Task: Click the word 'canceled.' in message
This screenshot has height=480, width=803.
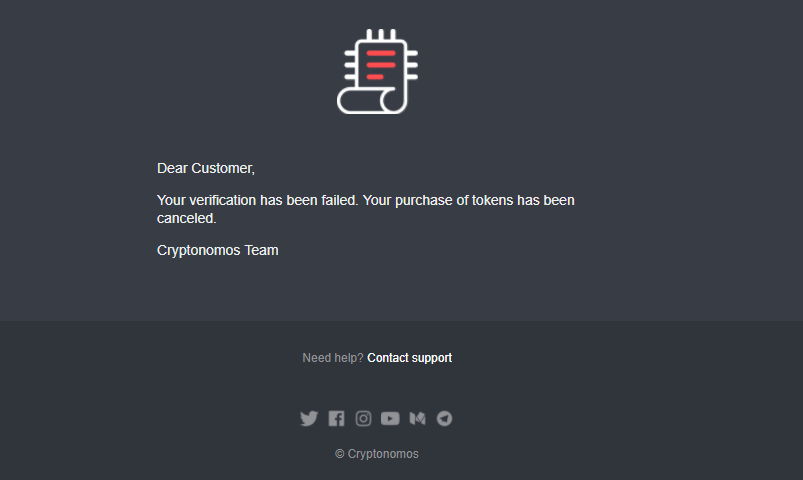Action: [x=187, y=217]
